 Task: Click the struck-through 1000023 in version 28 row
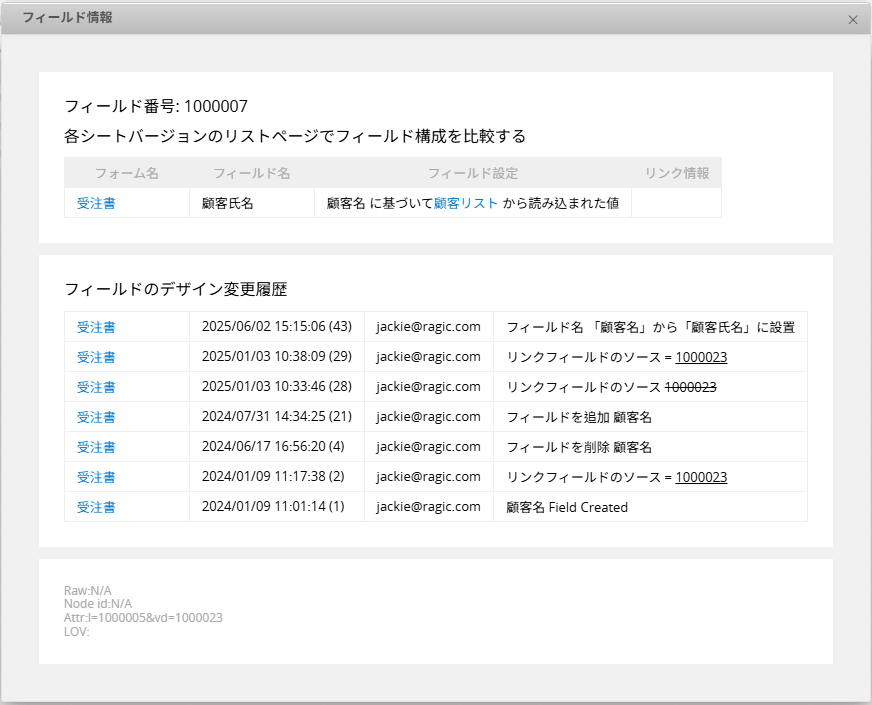pyautogui.click(x=690, y=387)
